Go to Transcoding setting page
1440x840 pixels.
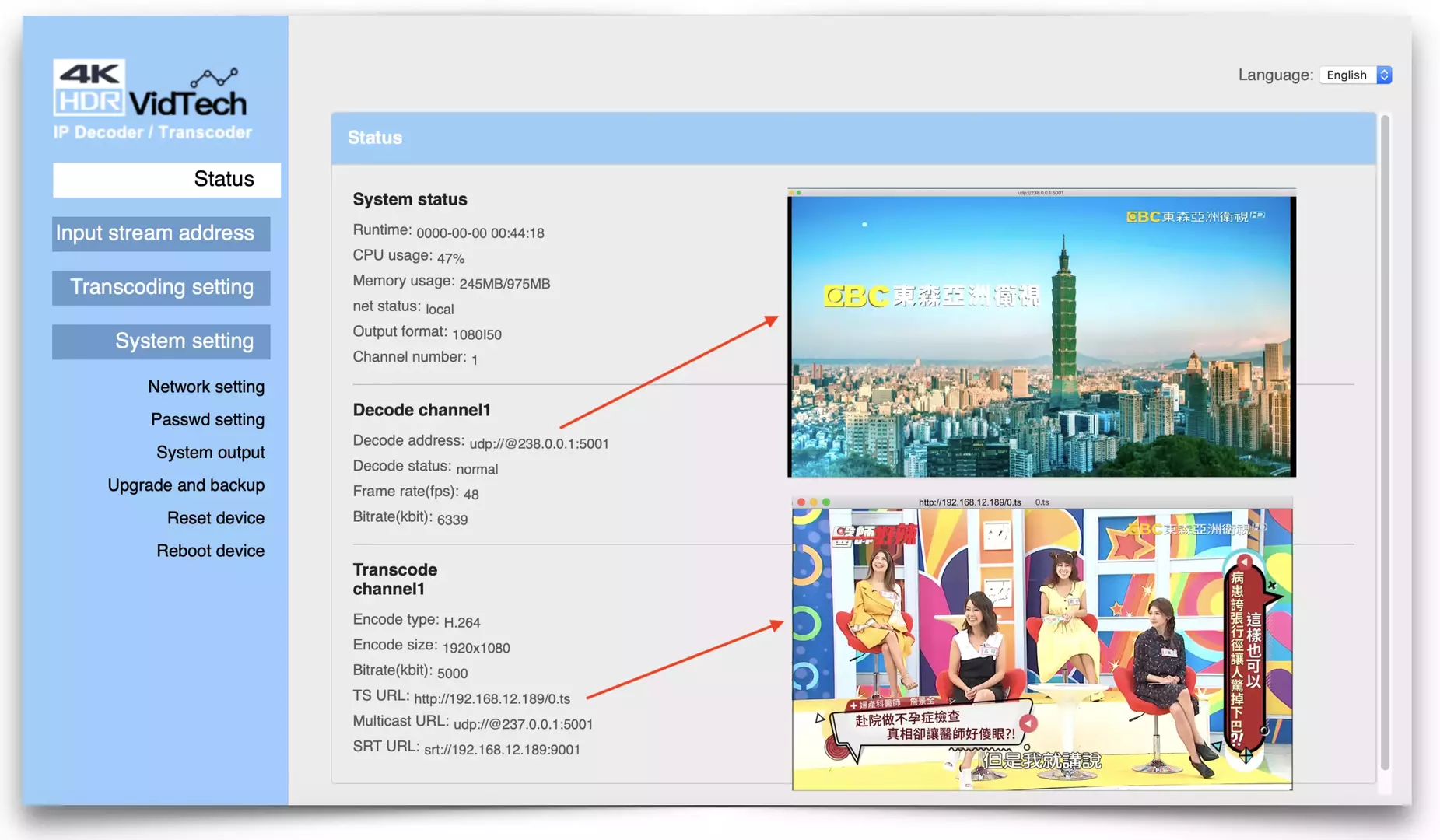pyautogui.click(x=161, y=287)
